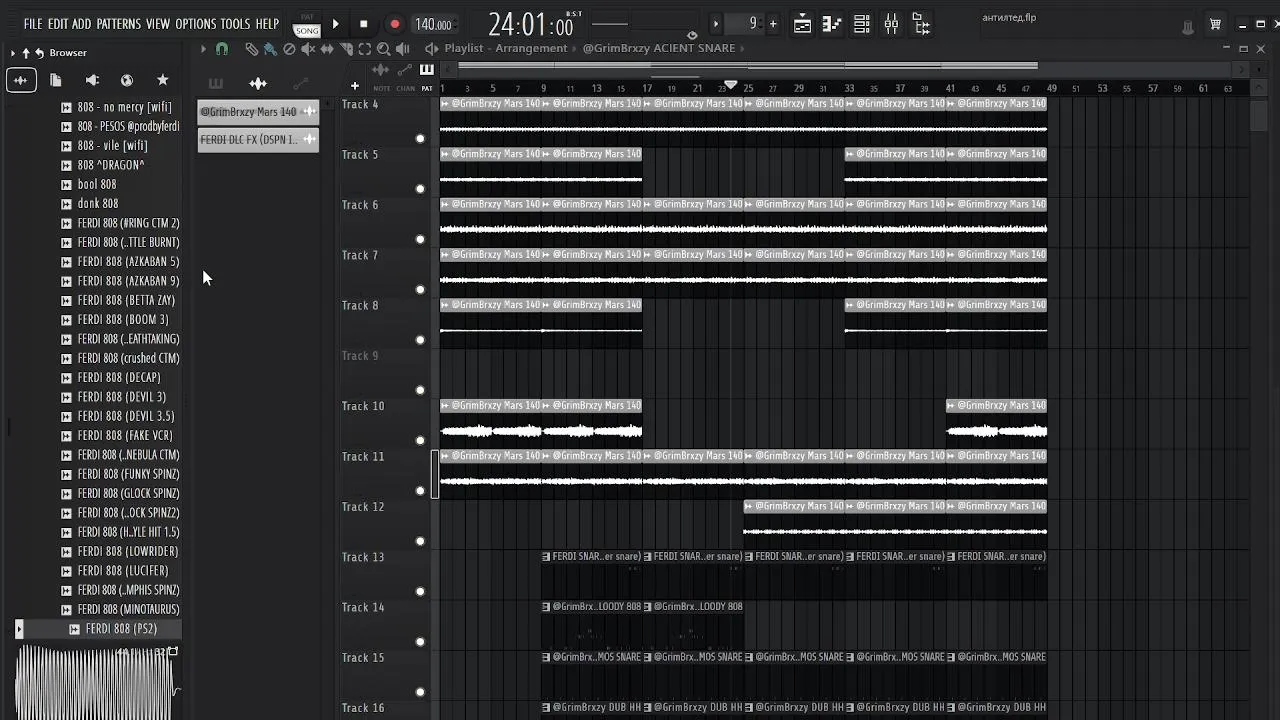Image resolution: width=1280 pixels, height=720 pixels.
Task: Mute Track 7 with its green dot
Action: 420,290
